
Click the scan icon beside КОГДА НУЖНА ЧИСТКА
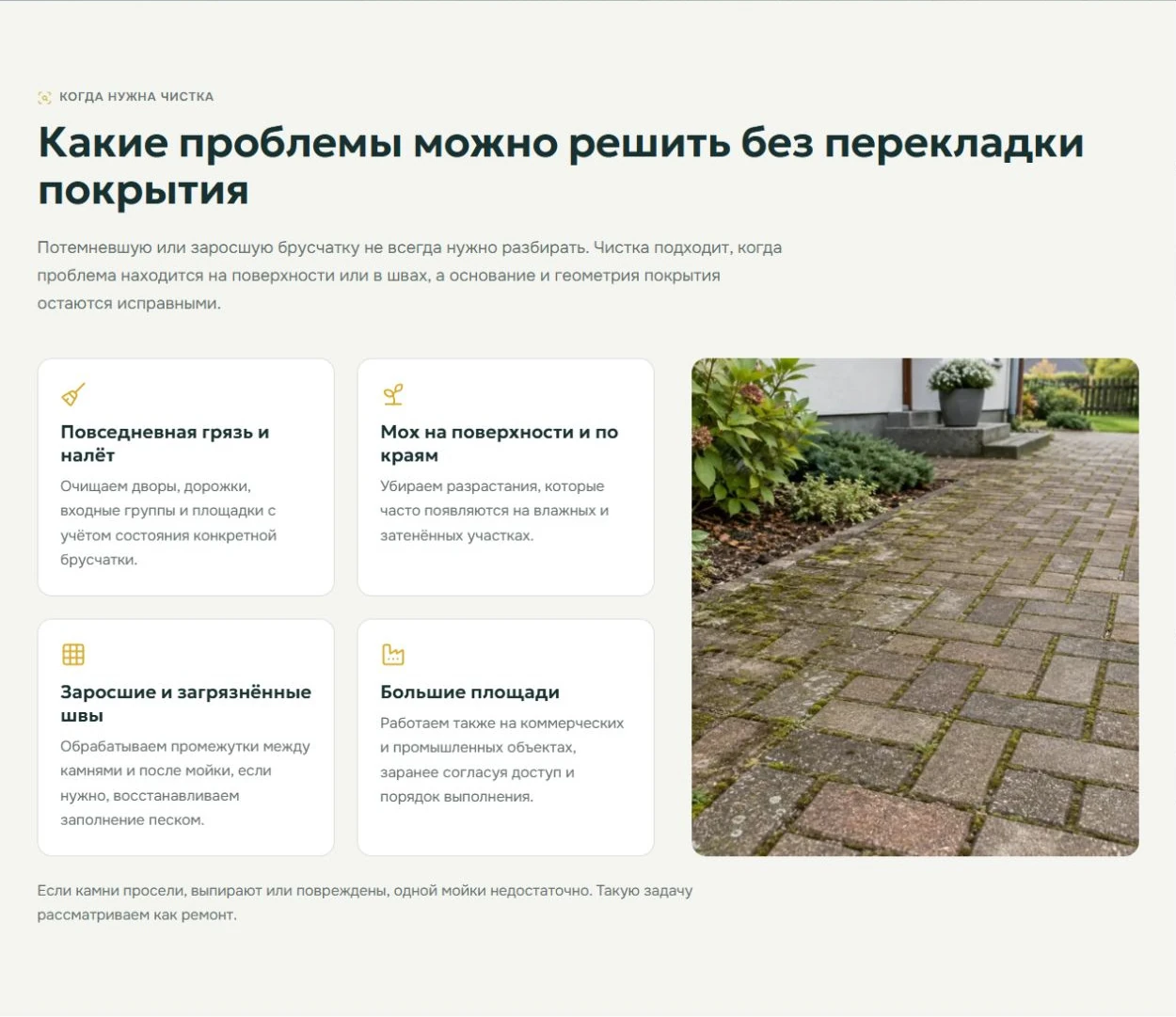(x=44, y=97)
